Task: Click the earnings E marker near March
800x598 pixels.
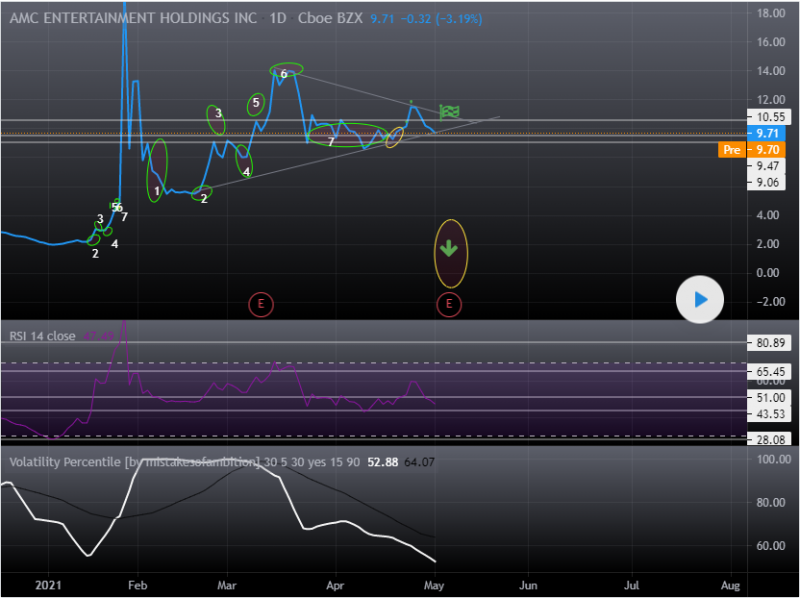Action: pyautogui.click(x=261, y=303)
